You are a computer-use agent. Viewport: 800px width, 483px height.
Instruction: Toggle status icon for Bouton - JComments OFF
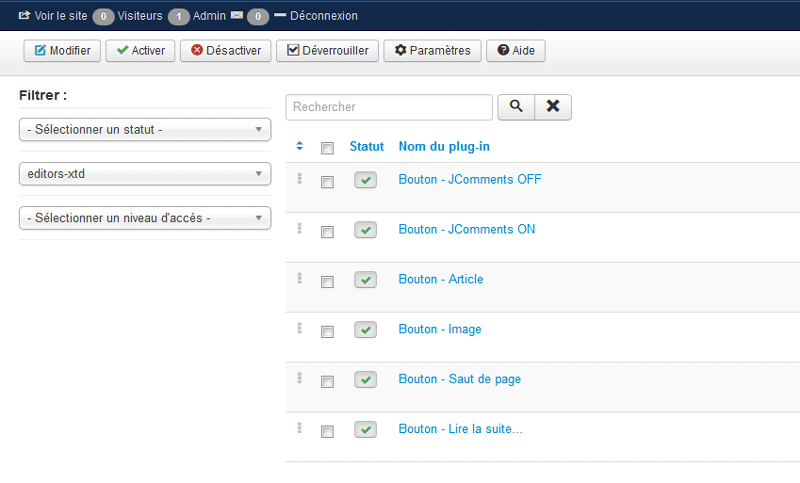click(366, 180)
